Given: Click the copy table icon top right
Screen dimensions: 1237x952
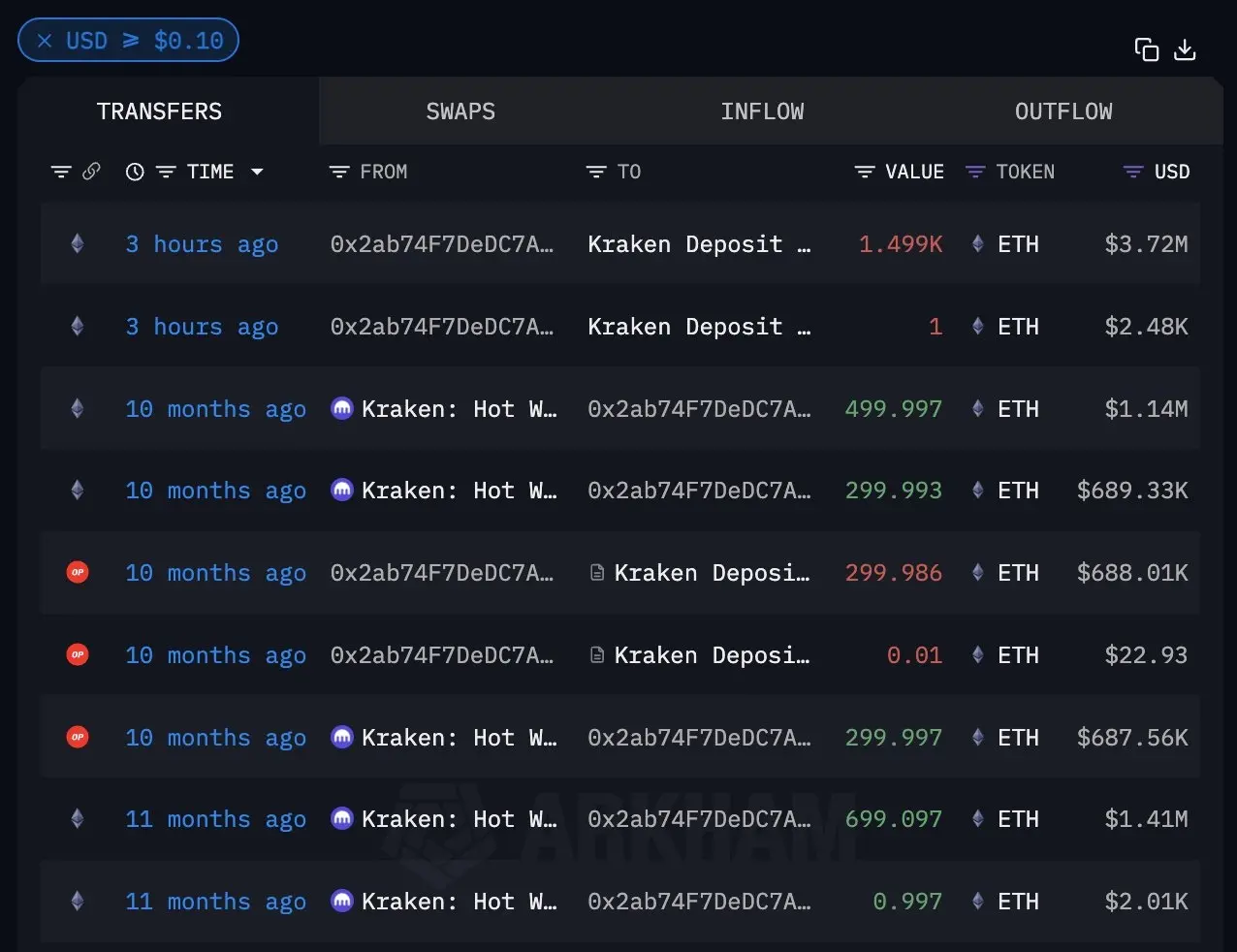Looking at the screenshot, I should click(x=1147, y=48).
